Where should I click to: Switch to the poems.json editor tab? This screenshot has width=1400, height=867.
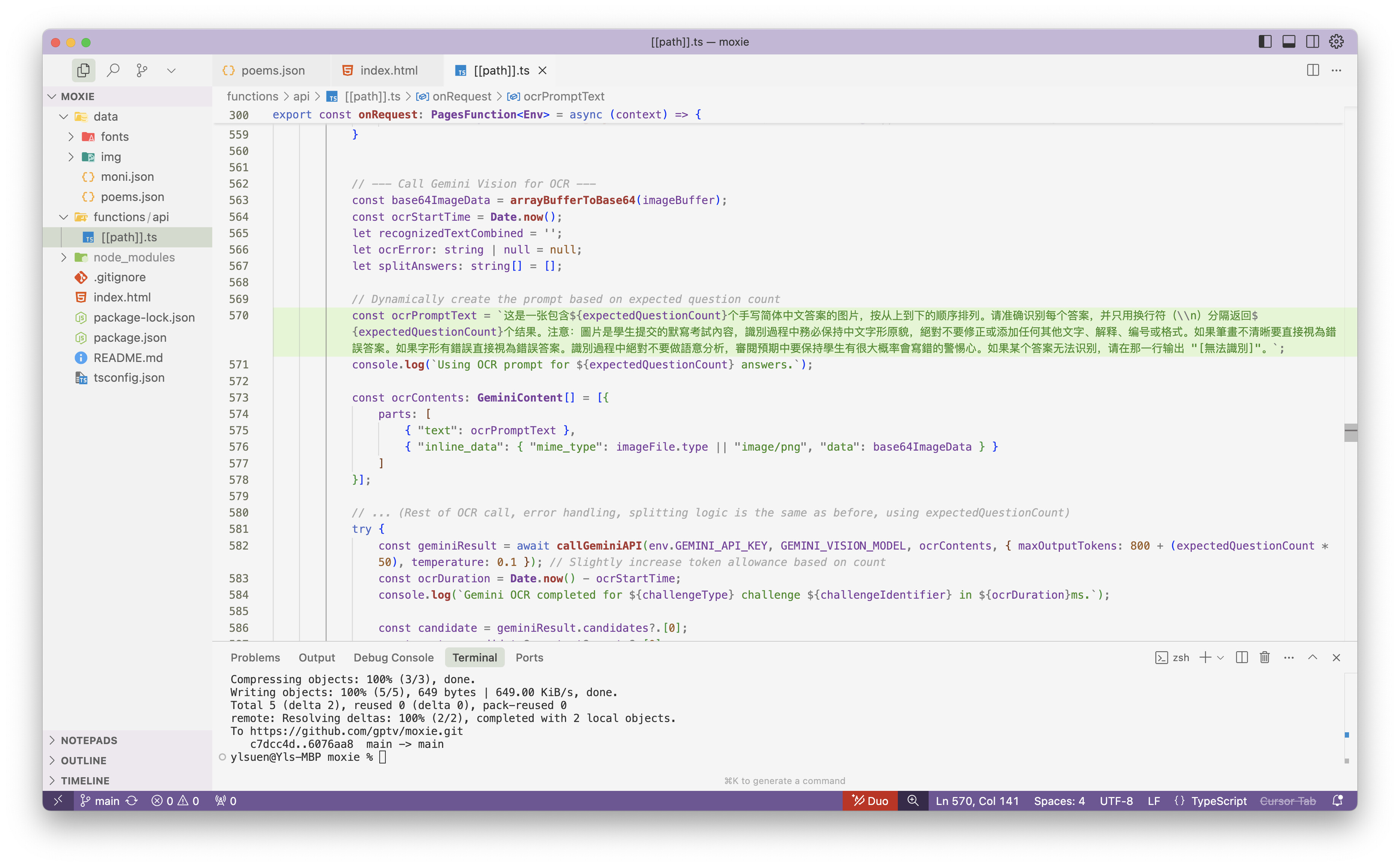click(272, 70)
